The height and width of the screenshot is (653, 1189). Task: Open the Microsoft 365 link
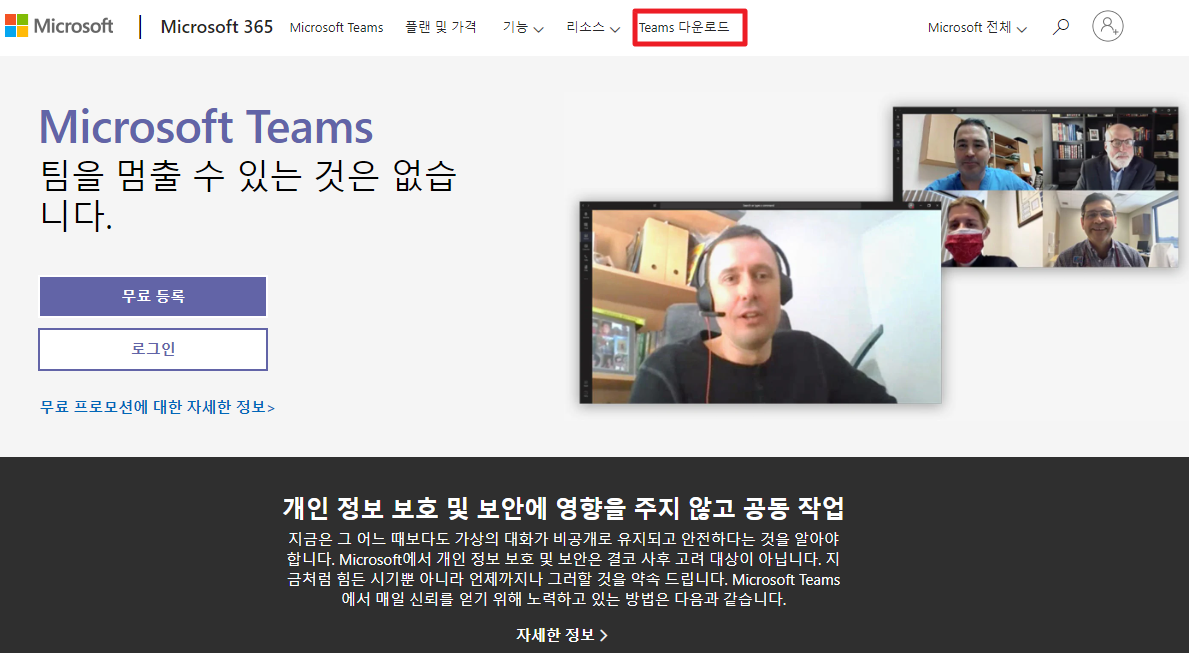click(x=217, y=27)
